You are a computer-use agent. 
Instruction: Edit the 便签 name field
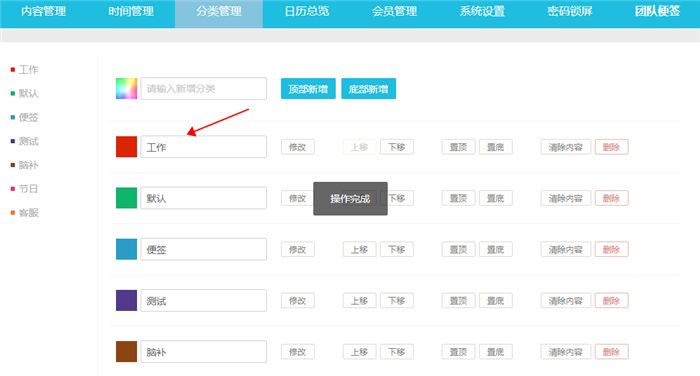tap(204, 249)
